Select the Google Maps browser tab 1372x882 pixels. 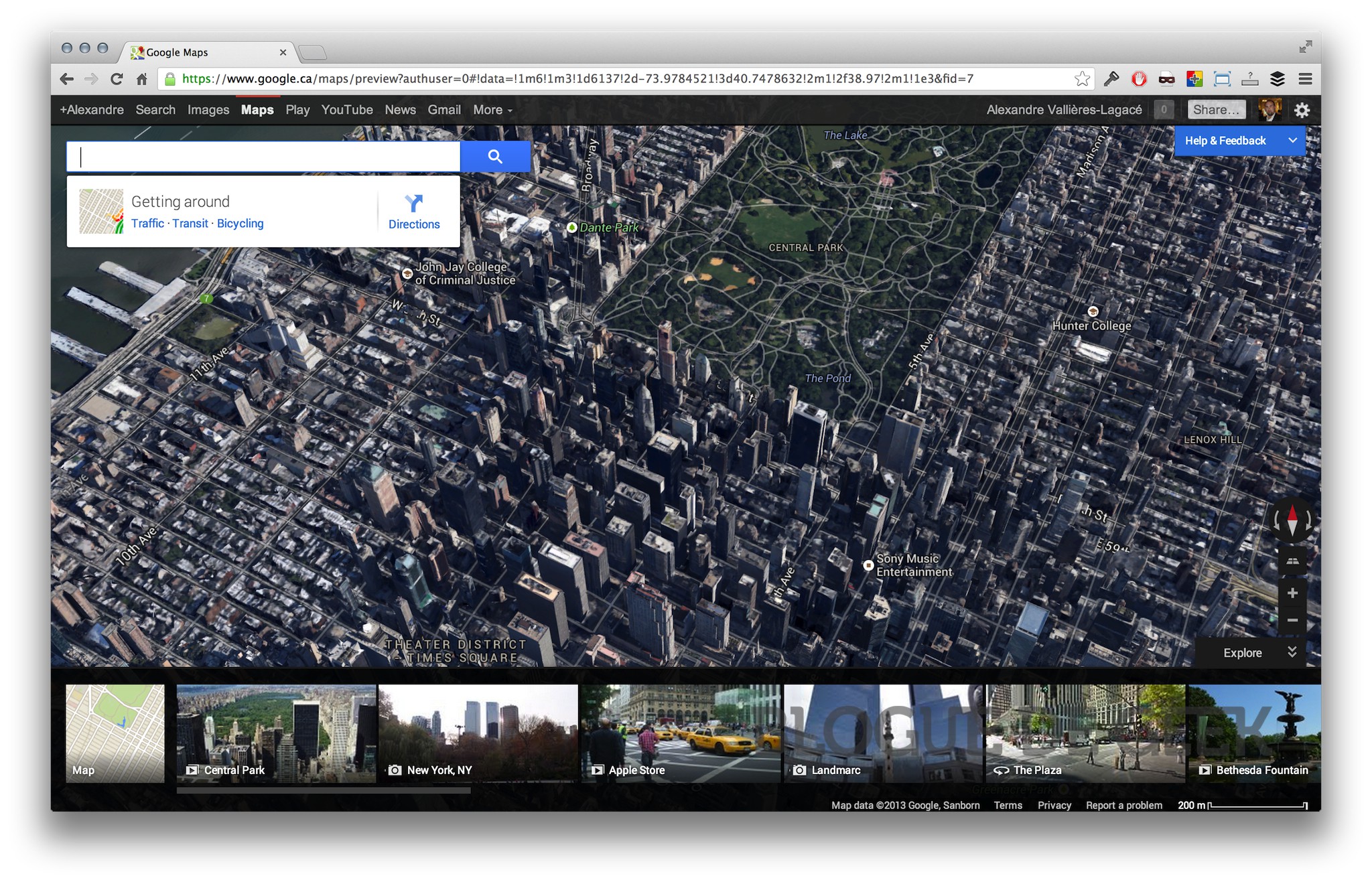[207, 52]
